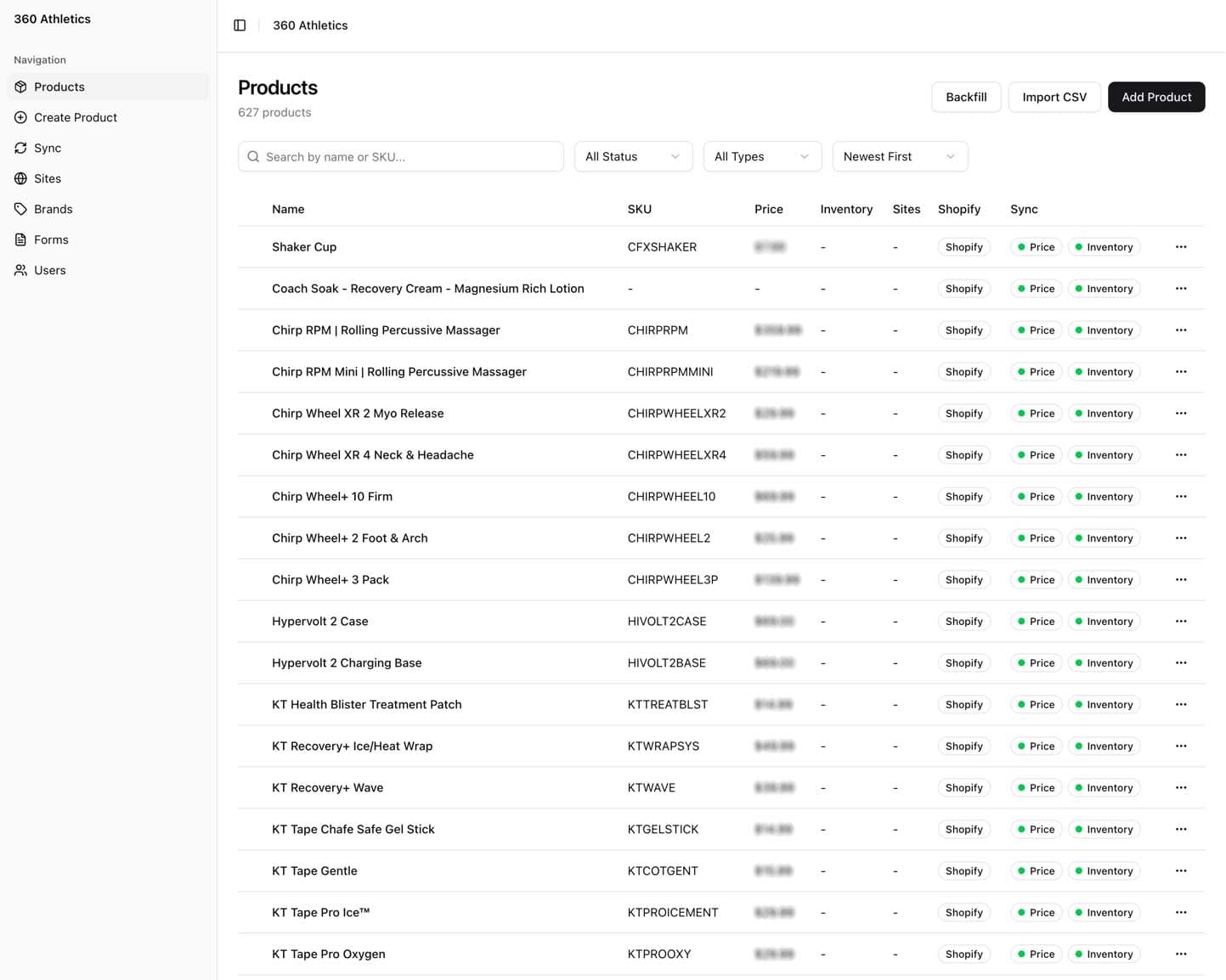Viewport: 1226px width, 980px height.
Task: Open actions menu for Chirp Wheel+ 10 Firm
Action: (1181, 497)
